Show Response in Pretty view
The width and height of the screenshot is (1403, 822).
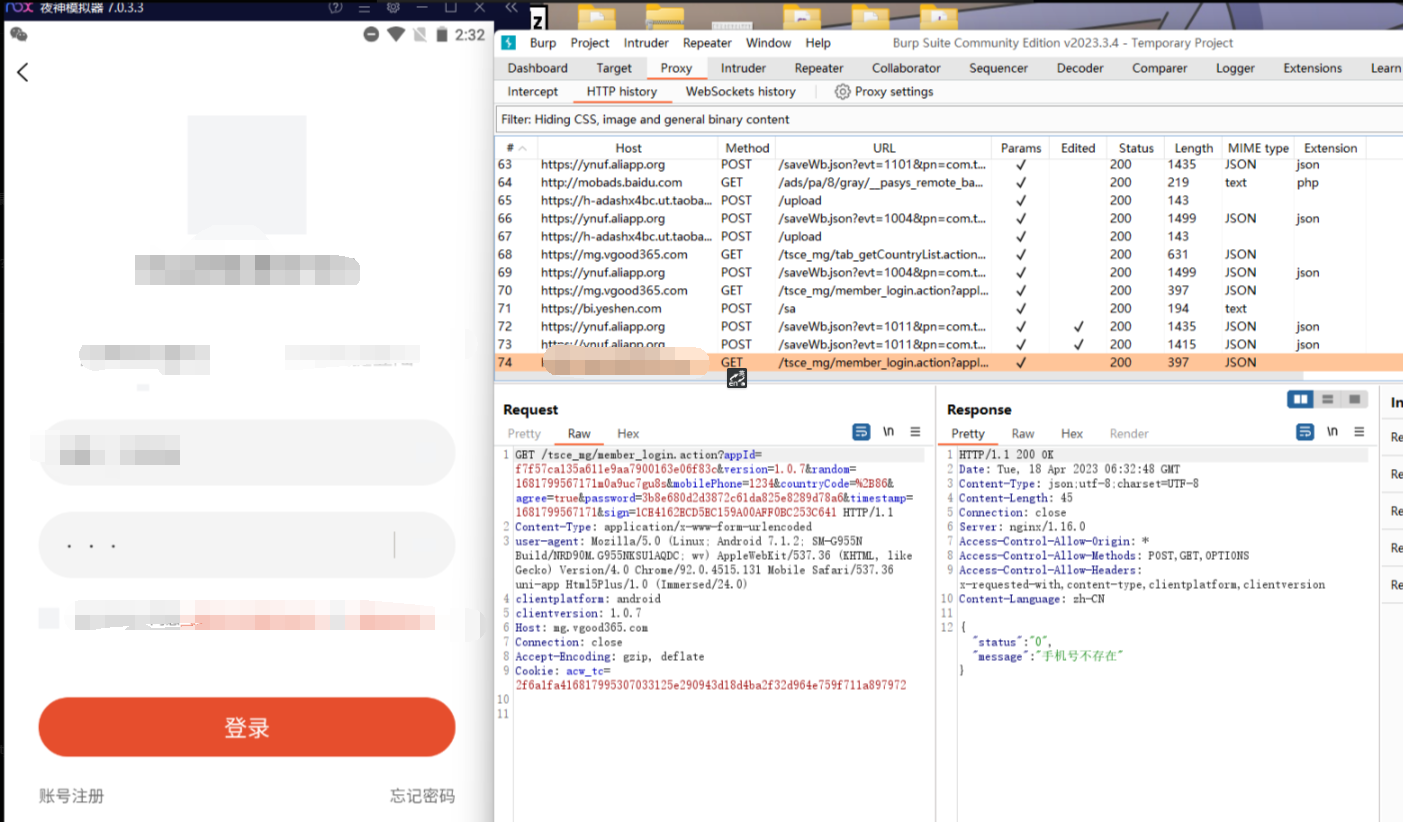tap(967, 433)
